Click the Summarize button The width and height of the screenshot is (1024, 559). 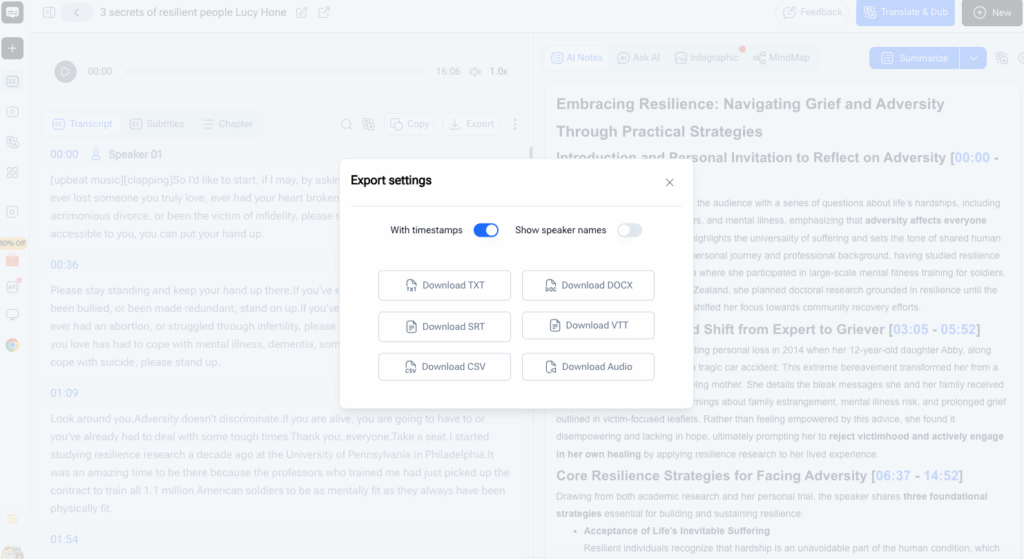point(914,58)
